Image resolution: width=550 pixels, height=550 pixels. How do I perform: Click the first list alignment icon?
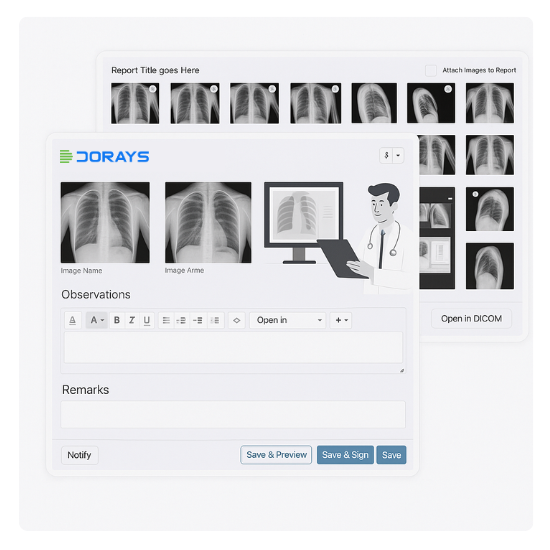click(x=166, y=320)
